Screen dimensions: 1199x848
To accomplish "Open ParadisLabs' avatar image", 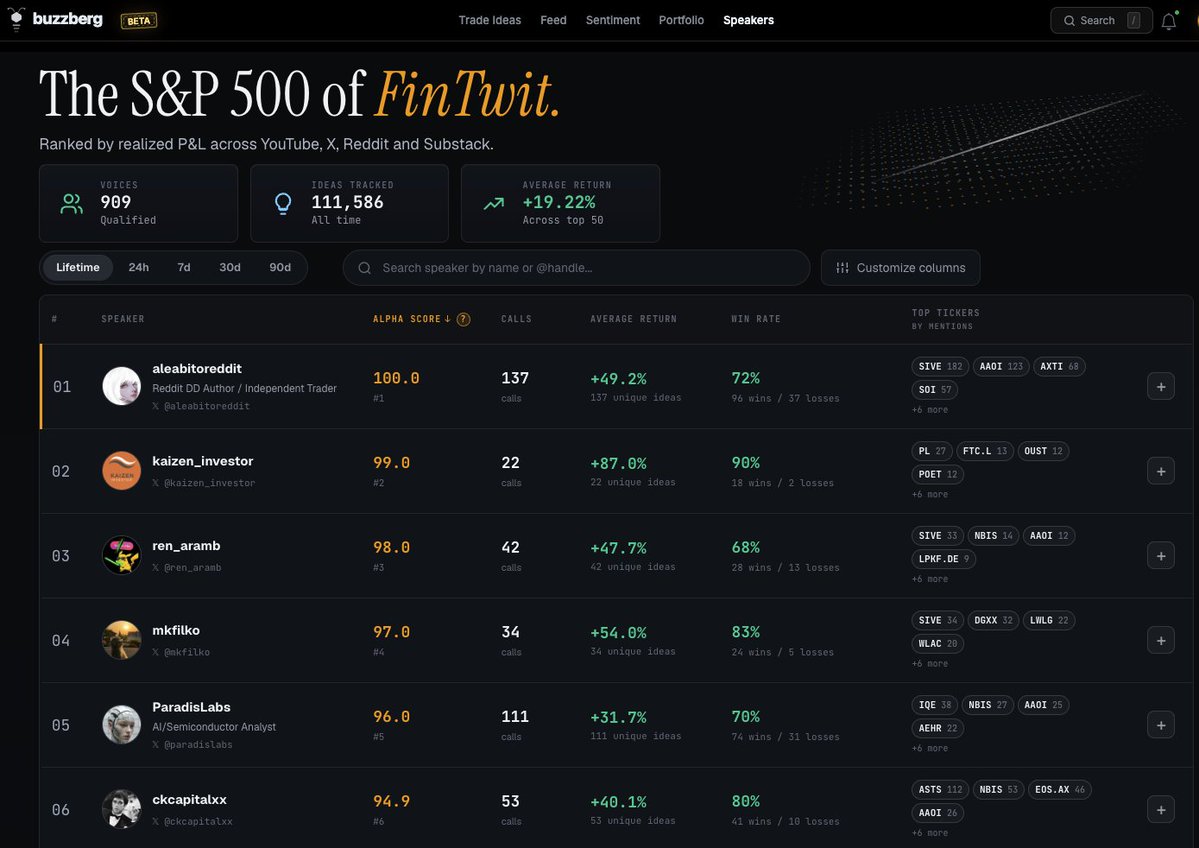I will click(x=122, y=724).
